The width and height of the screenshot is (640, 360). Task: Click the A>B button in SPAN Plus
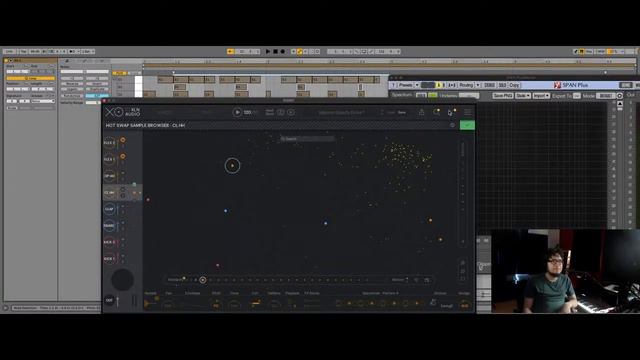[452, 85]
